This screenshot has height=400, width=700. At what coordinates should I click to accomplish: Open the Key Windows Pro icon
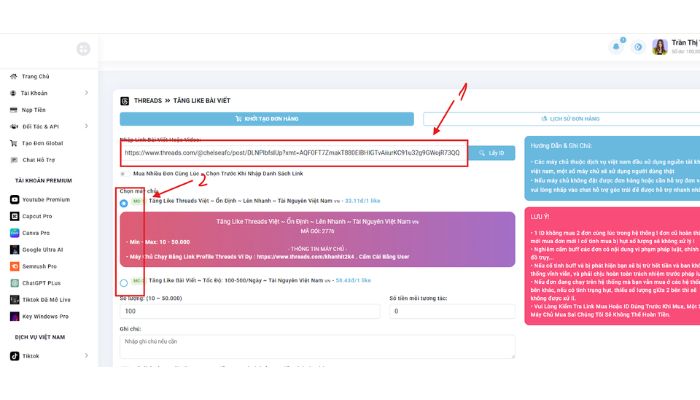tap(15, 317)
